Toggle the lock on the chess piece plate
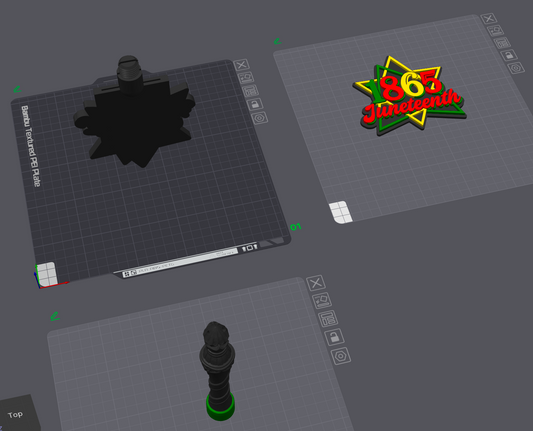Screen dimensions: 533x431 334,337
